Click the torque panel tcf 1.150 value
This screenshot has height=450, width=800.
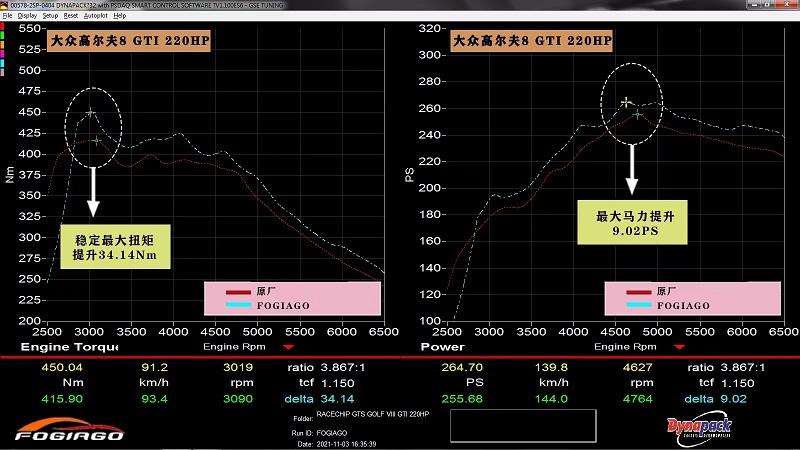[337, 383]
